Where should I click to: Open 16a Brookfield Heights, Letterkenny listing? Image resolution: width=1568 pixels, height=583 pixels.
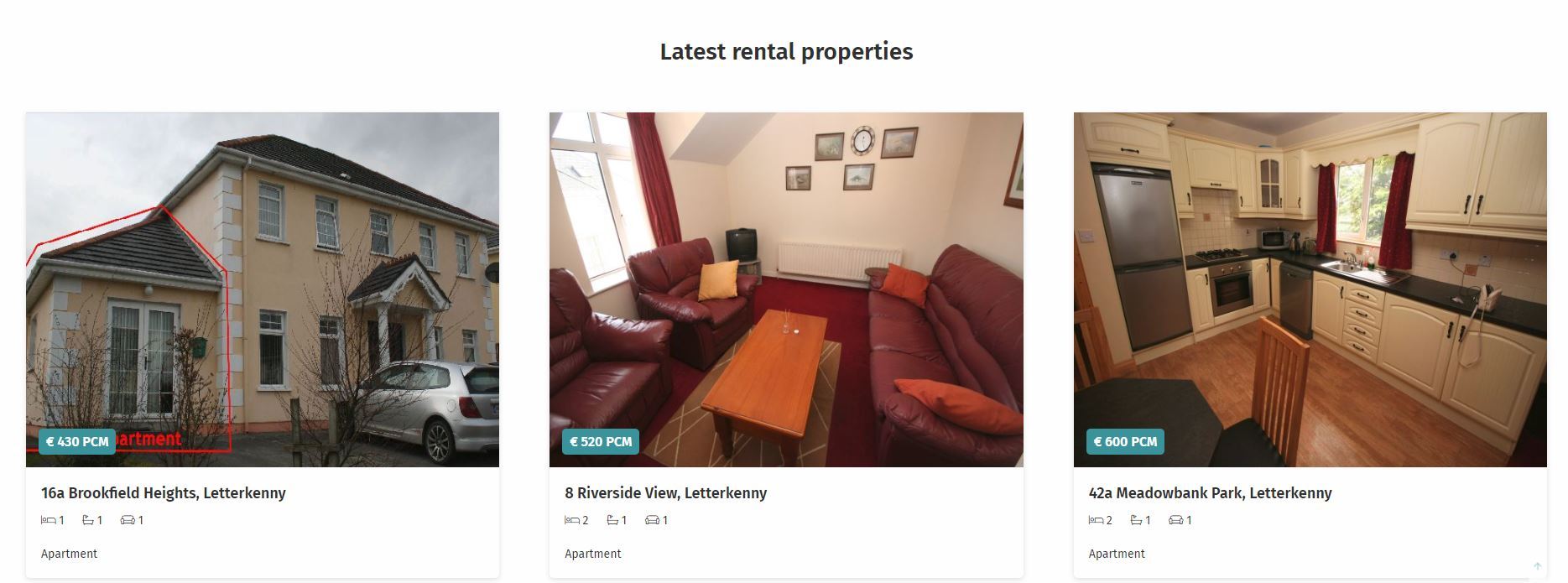click(164, 493)
